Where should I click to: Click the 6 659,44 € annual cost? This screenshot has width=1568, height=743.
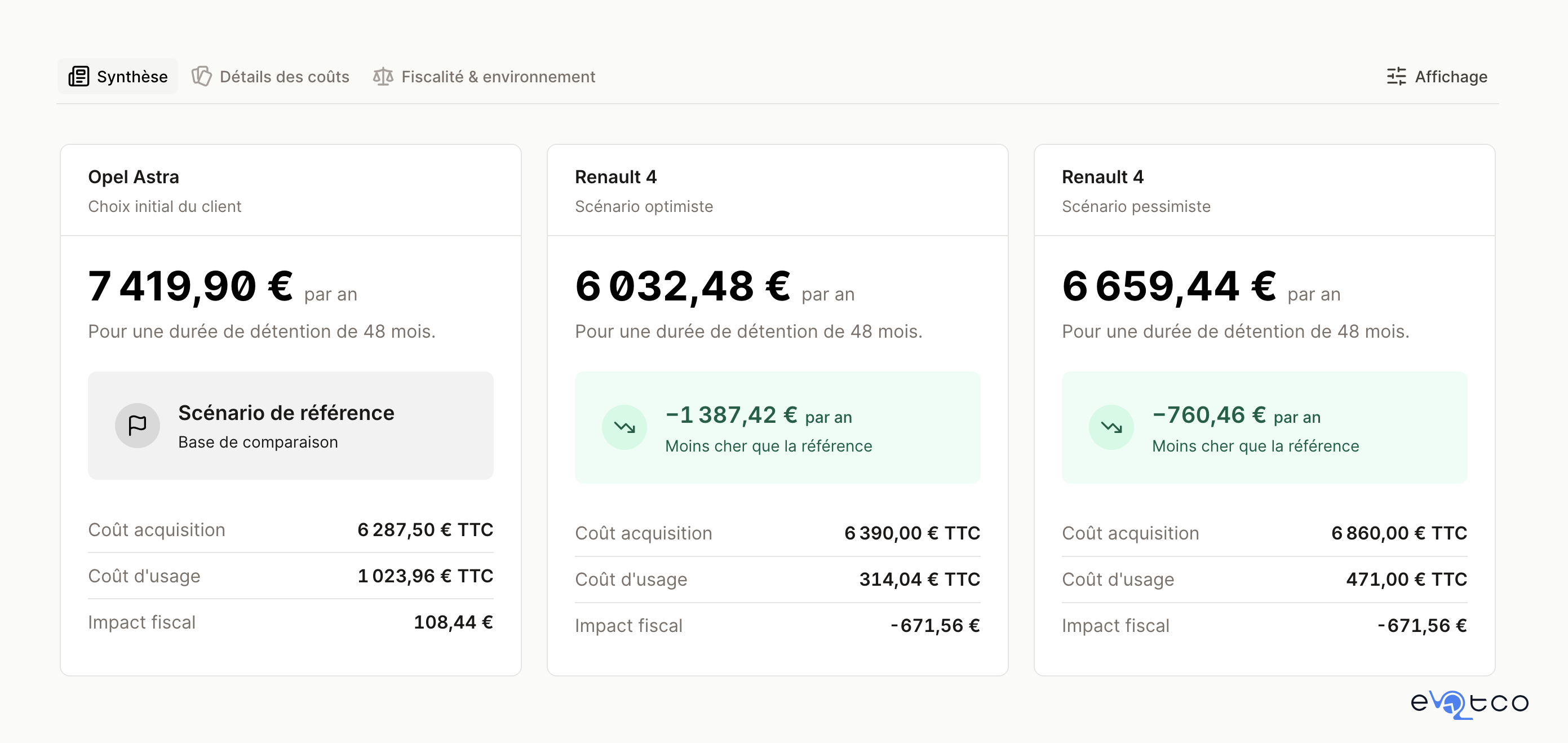[1169, 286]
